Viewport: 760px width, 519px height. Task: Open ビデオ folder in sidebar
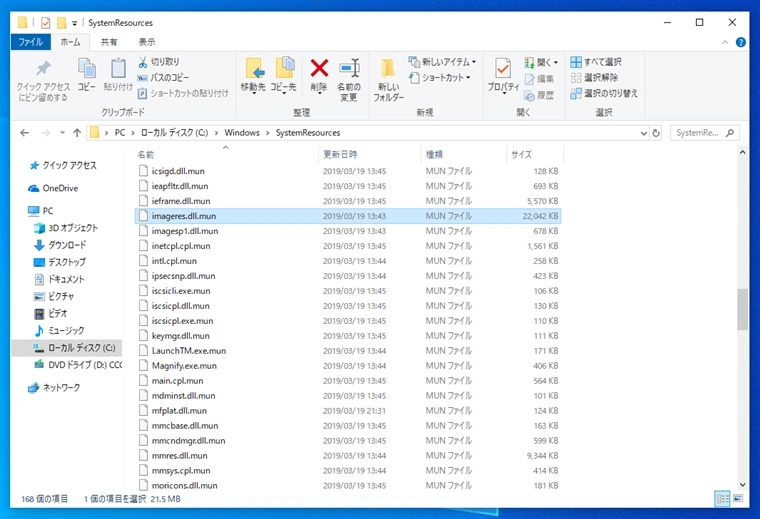click(x=50, y=314)
